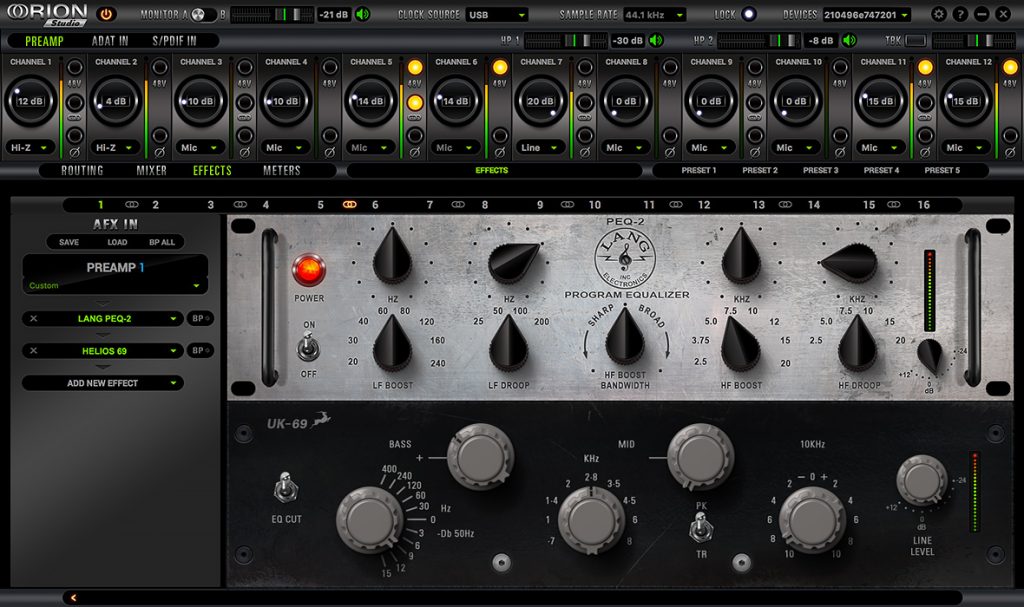Click the link icon between 15 and 16
The width and height of the screenshot is (1024, 607).
point(893,205)
